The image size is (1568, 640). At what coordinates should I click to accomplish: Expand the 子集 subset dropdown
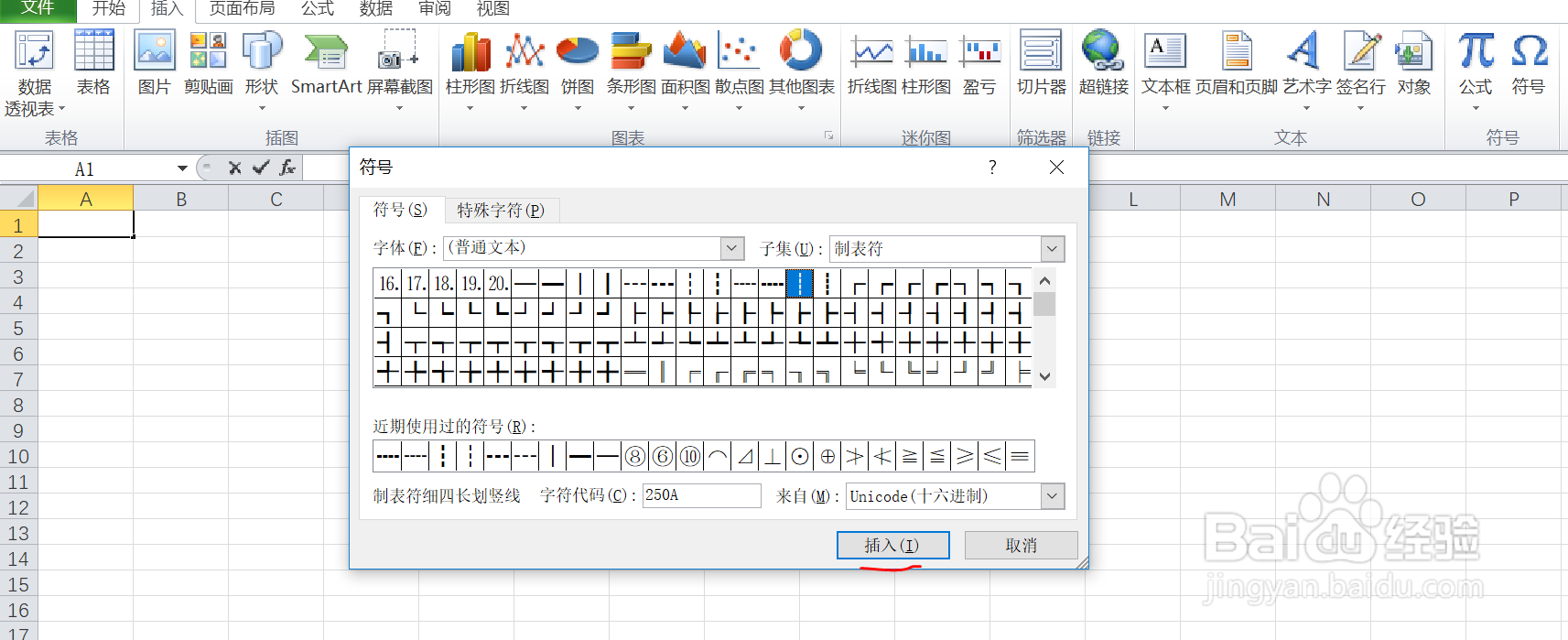point(1053,248)
